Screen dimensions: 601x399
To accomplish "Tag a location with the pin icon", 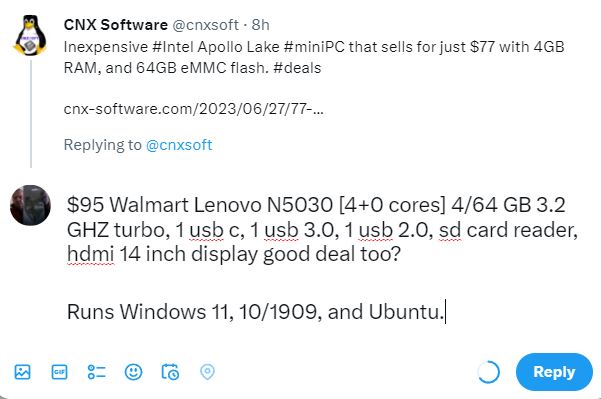I will 207,372.
